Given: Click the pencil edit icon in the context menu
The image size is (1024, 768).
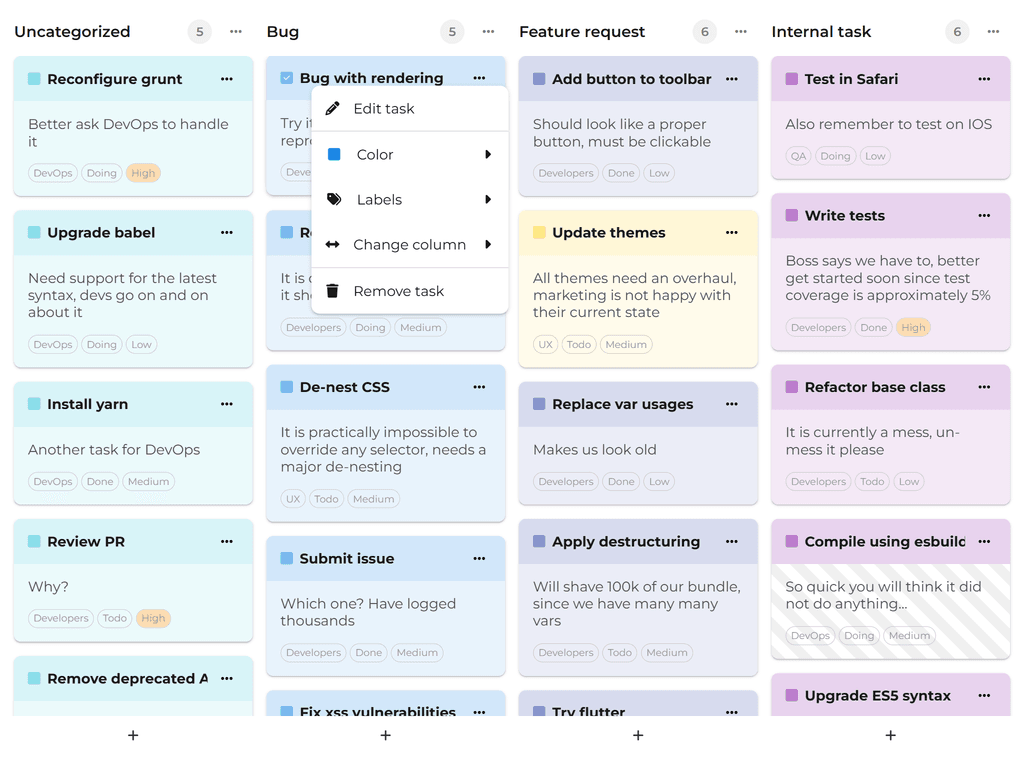Looking at the screenshot, I should point(334,108).
